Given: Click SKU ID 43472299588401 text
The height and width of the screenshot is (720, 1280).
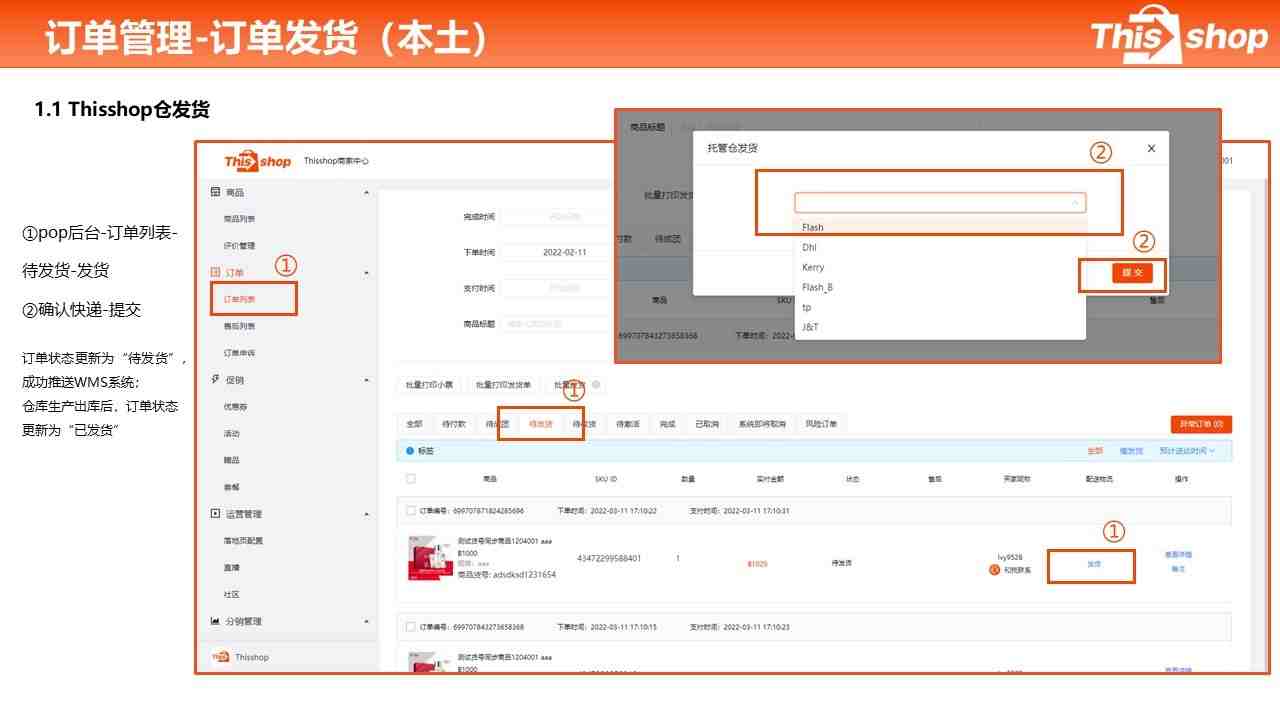Looking at the screenshot, I should point(609,558).
